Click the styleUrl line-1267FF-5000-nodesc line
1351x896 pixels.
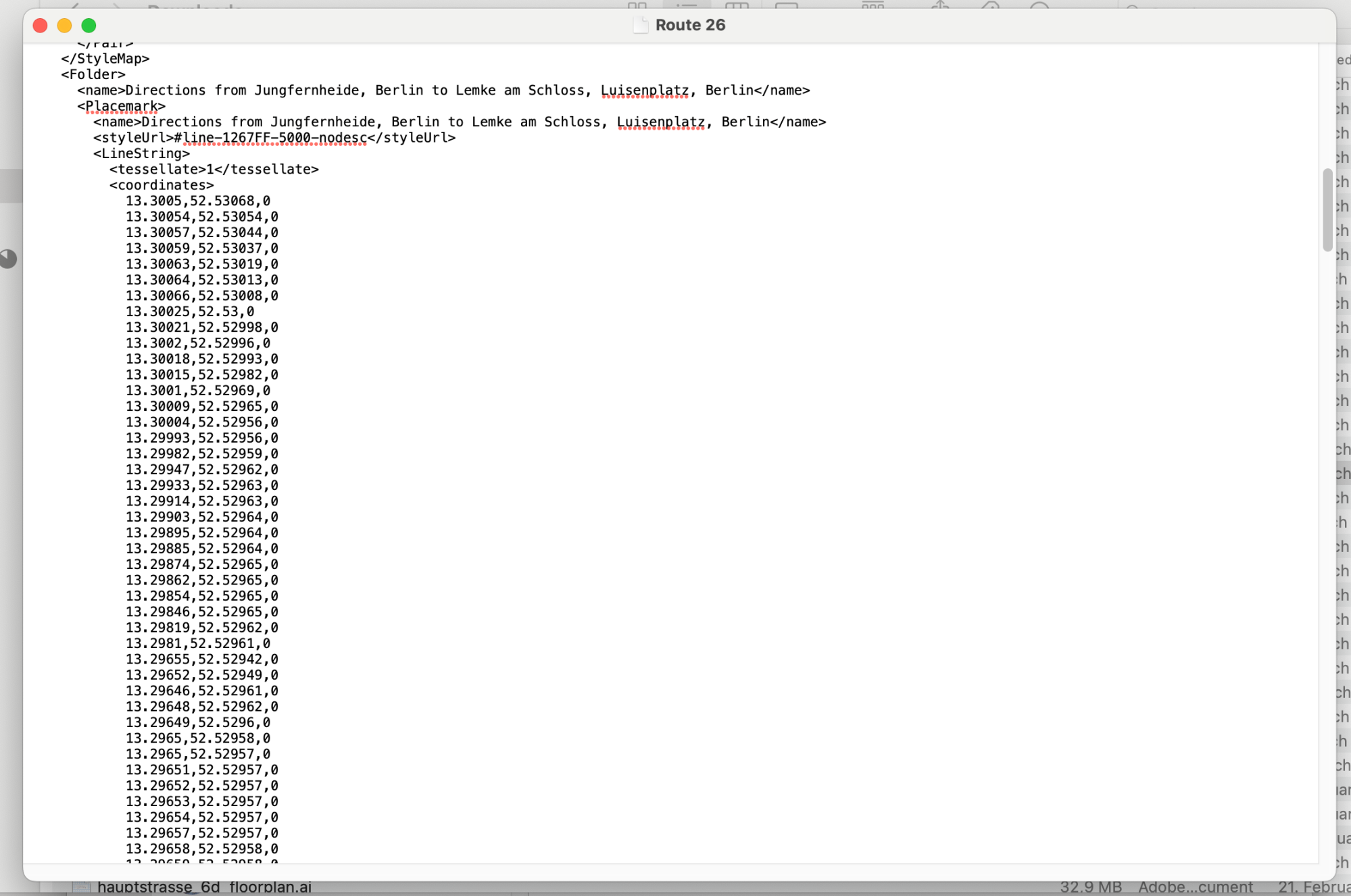click(274, 138)
